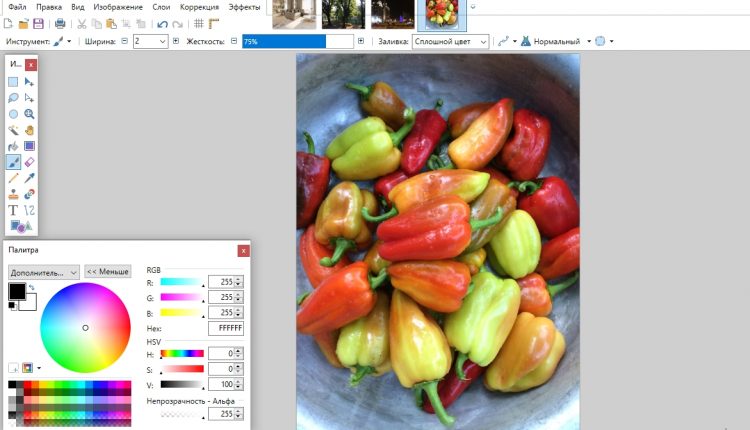Open the Правка menu

pos(49,7)
